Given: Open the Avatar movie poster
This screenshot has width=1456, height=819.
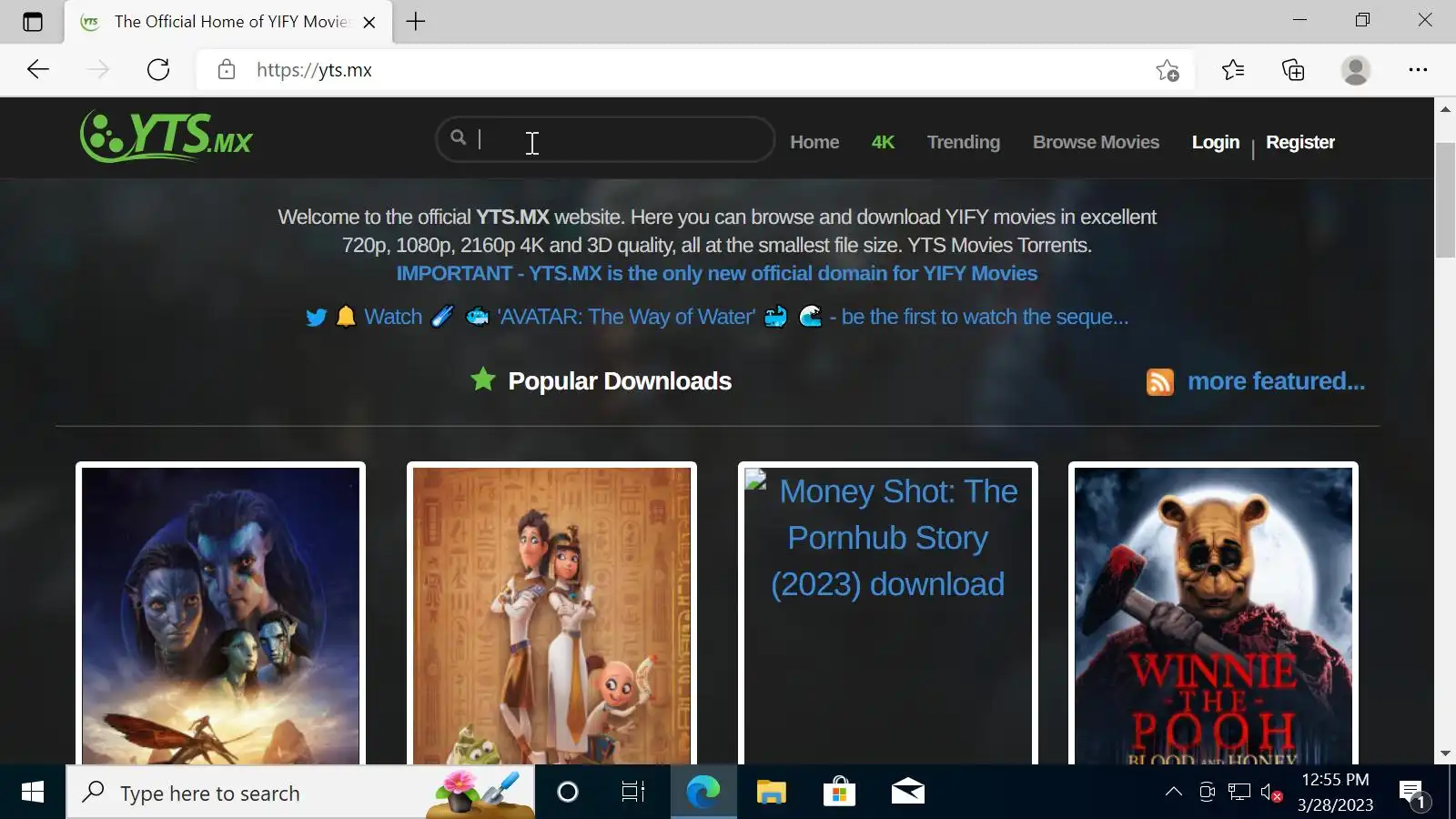Looking at the screenshot, I should coord(220,615).
